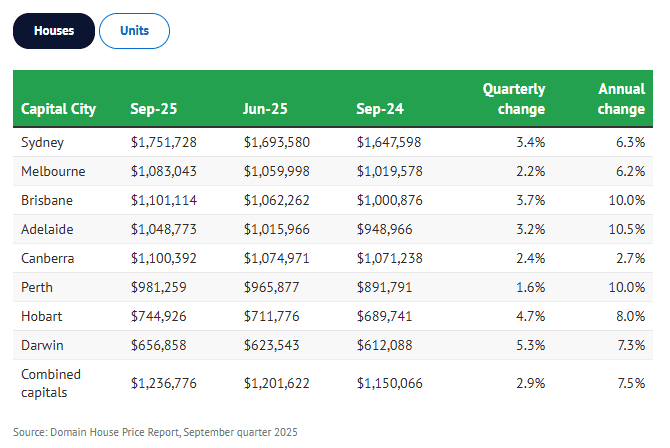
Task: Click the Capital City column header
Action: [x=58, y=109]
